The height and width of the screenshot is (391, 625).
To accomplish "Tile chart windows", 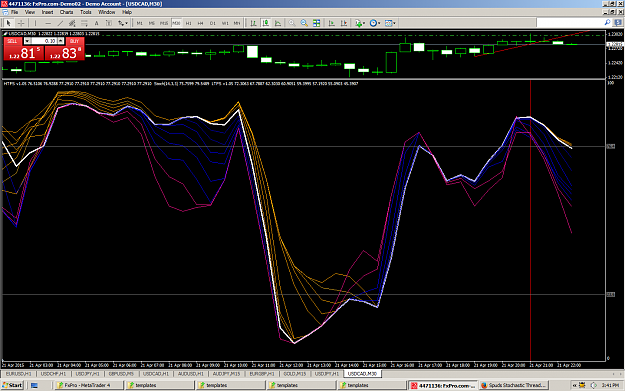I will click(x=316, y=23).
